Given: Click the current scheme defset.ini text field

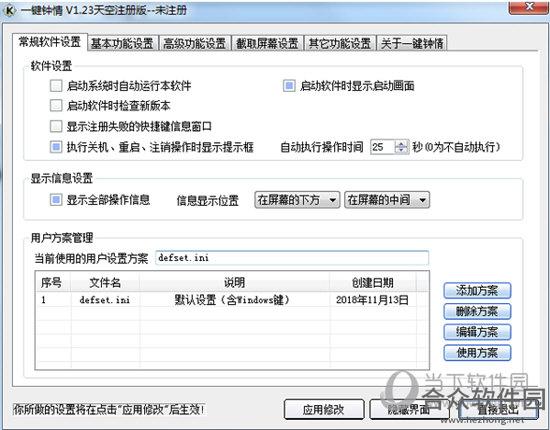Looking at the screenshot, I should point(292,258).
